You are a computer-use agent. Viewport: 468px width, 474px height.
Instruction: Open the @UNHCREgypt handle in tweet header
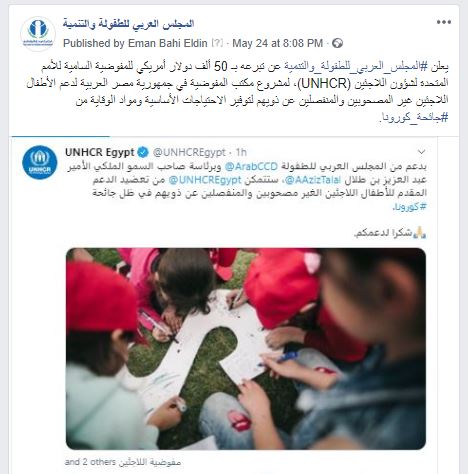(x=189, y=152)
